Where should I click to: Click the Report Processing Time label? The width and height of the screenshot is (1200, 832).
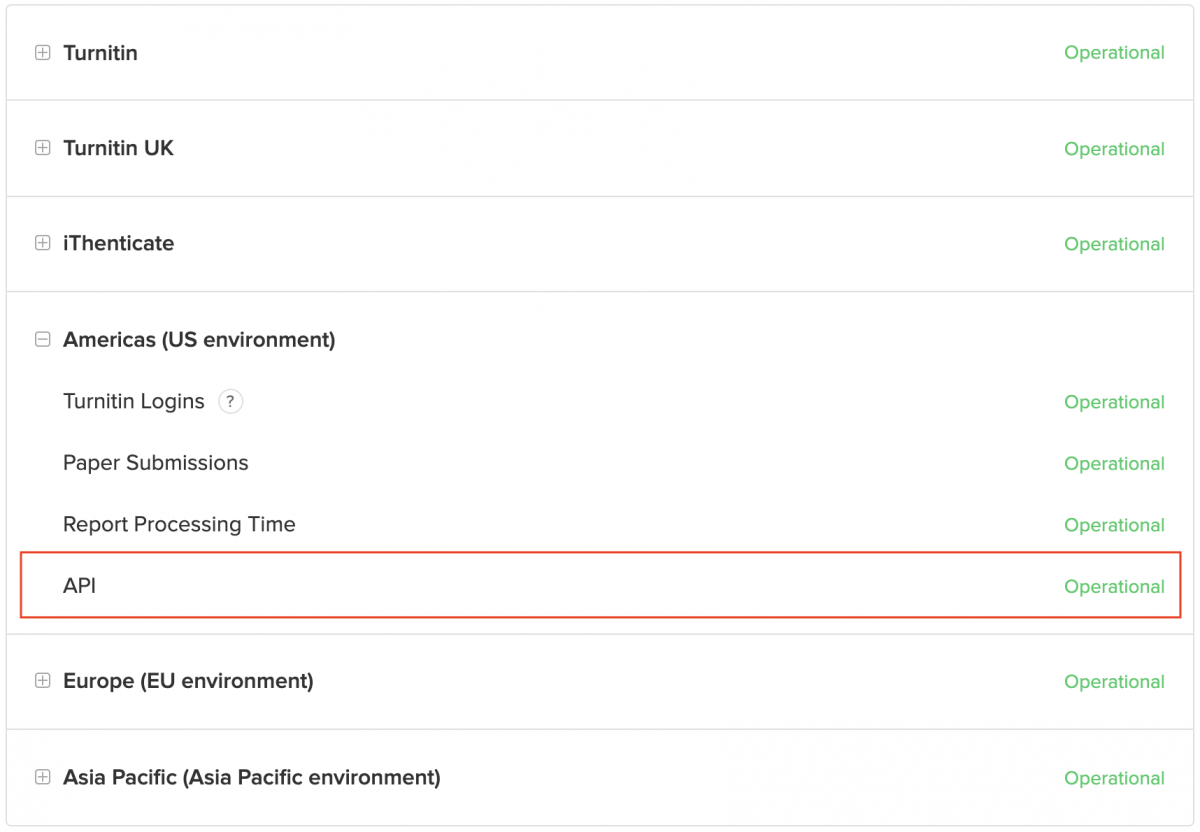(x=179, y=525)
